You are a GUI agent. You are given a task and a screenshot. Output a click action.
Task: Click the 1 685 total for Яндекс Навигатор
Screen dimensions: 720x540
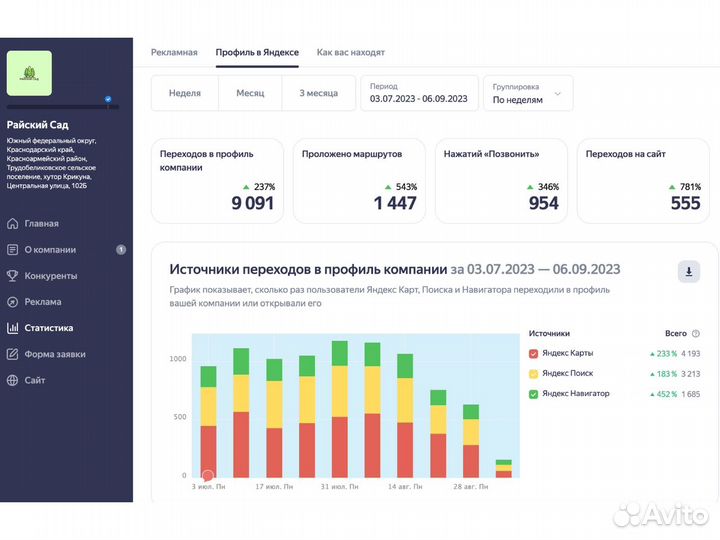[691, 394]
